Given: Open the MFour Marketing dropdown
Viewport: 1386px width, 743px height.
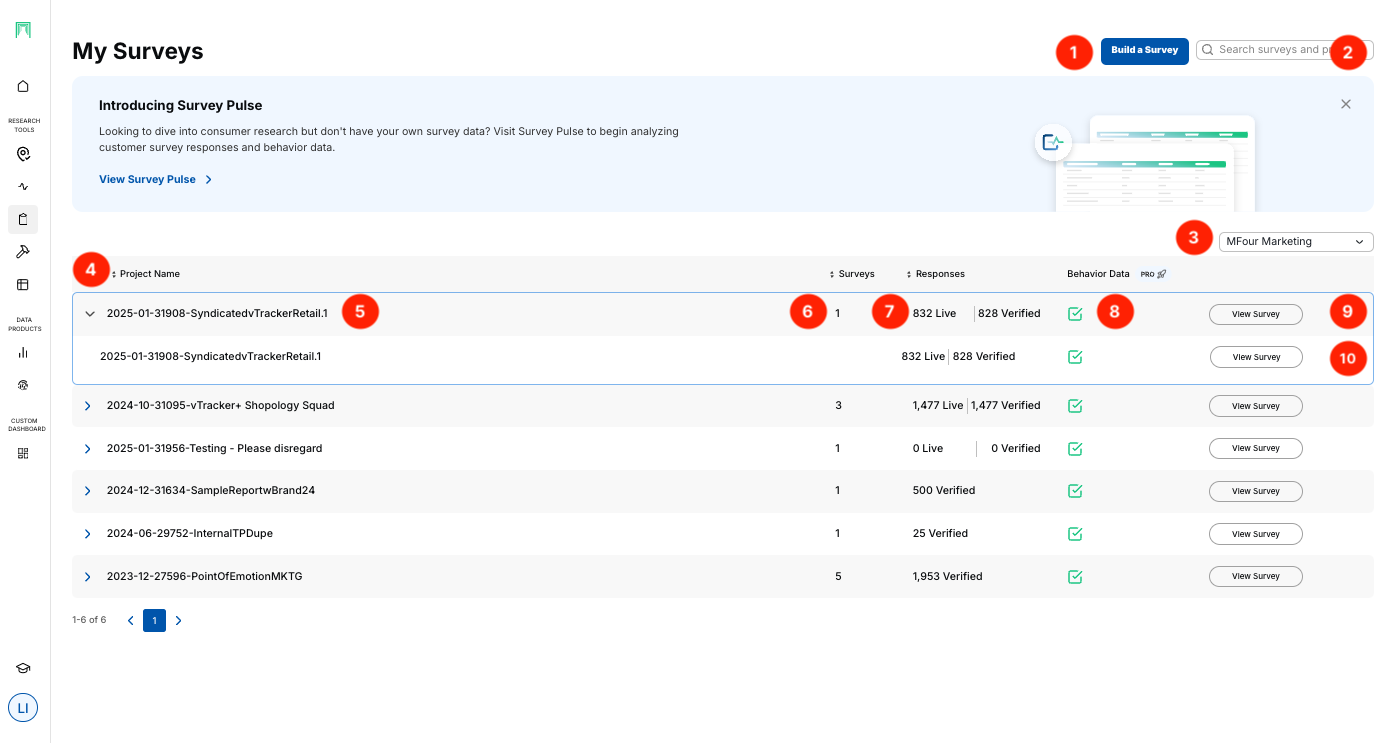Looking at the screenshot, I should pyautogui.click(x=1295, y=241).
